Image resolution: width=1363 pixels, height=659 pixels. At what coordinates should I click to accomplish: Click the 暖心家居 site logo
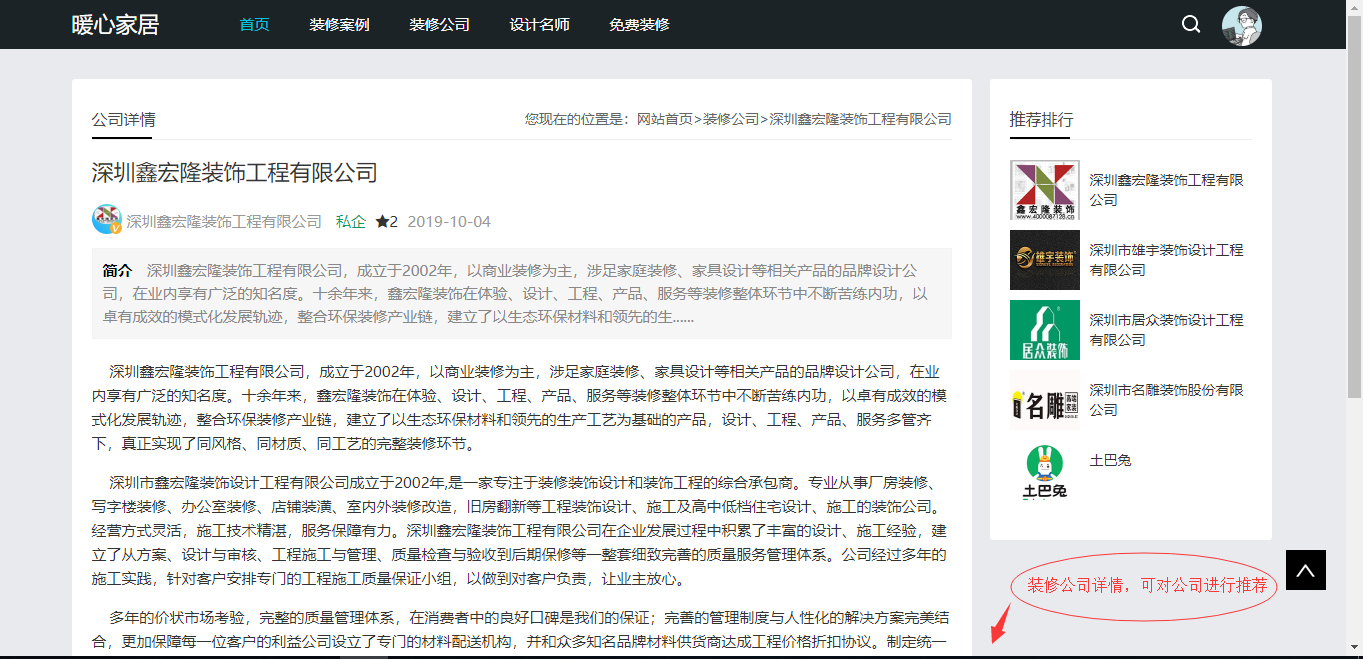115,24
